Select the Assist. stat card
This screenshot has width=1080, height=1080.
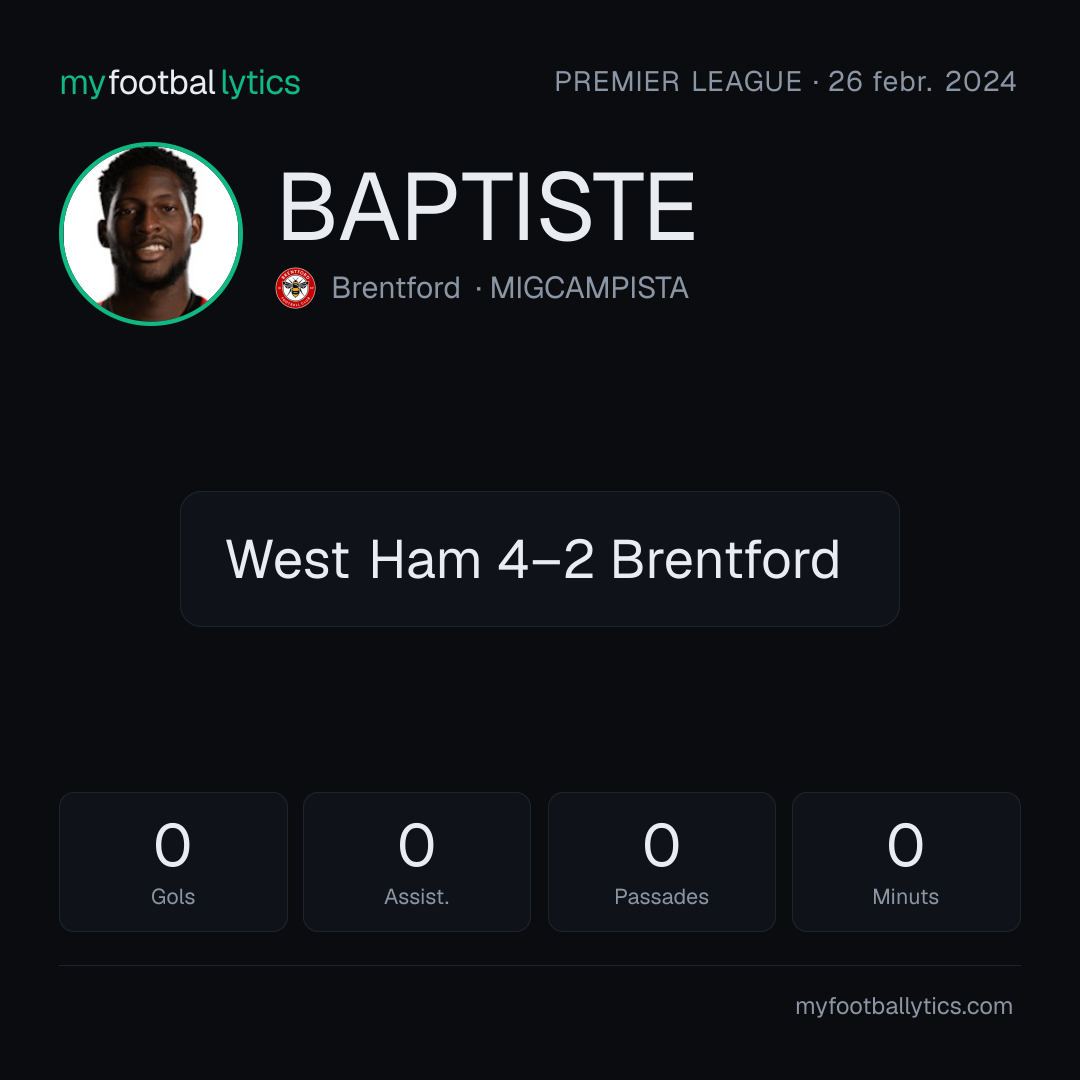click(x=417, y=862)
